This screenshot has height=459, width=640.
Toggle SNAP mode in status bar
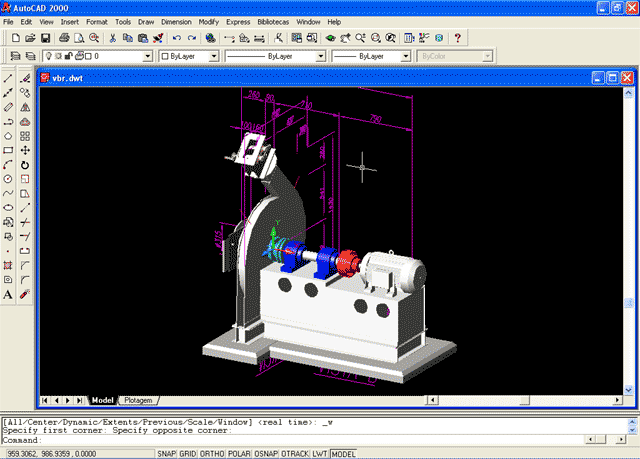(167, 453)
